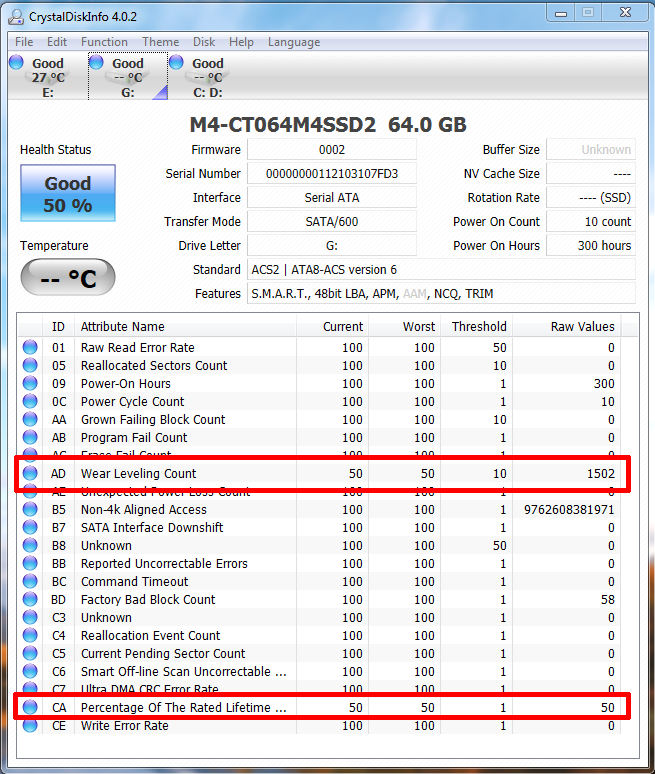Select disk C: D: tab

pyautogui.click(x=208, y=77)
